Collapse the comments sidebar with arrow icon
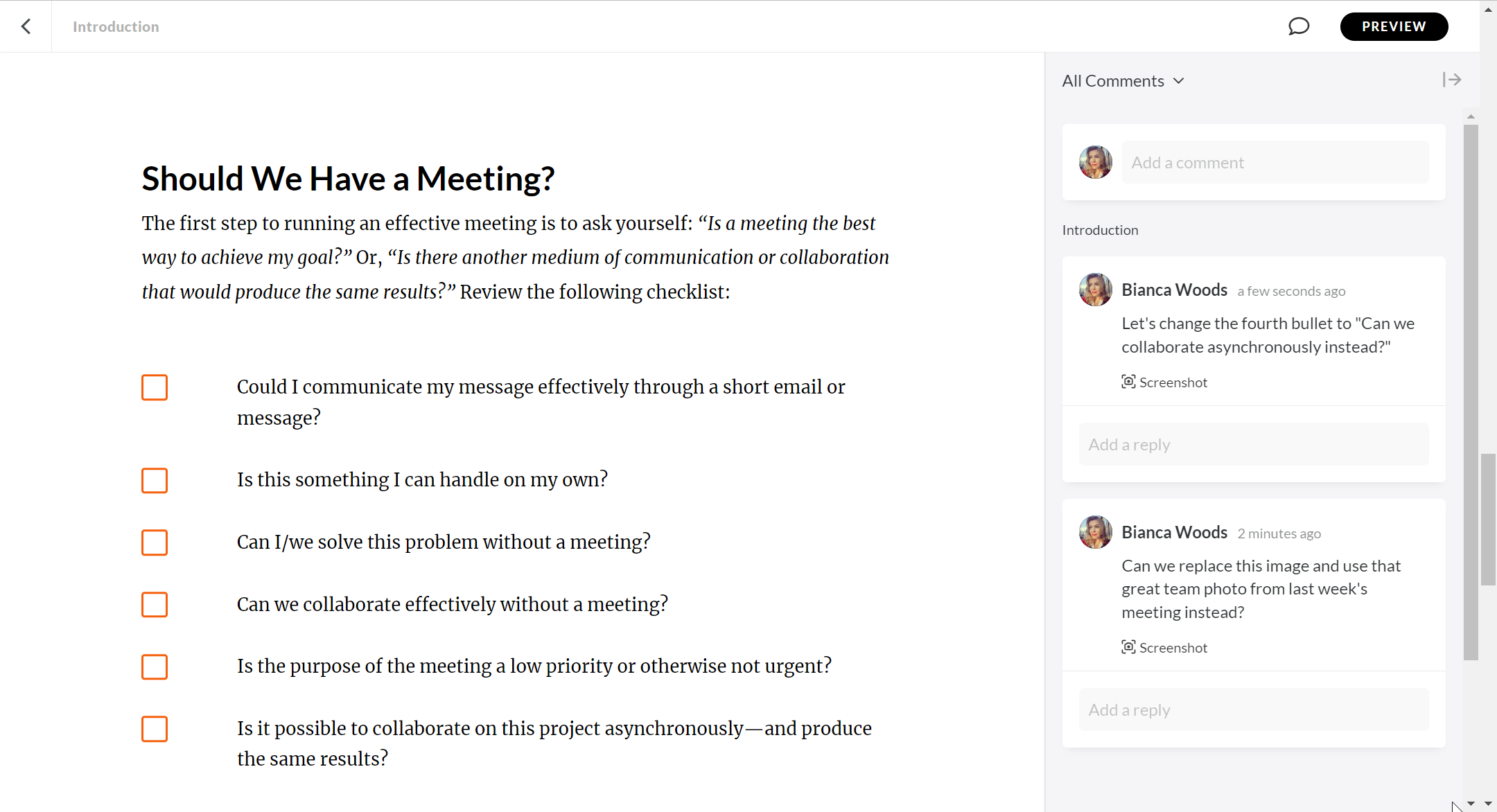The height and width of the screenshot is (812, 1497). click(1452, 80)
